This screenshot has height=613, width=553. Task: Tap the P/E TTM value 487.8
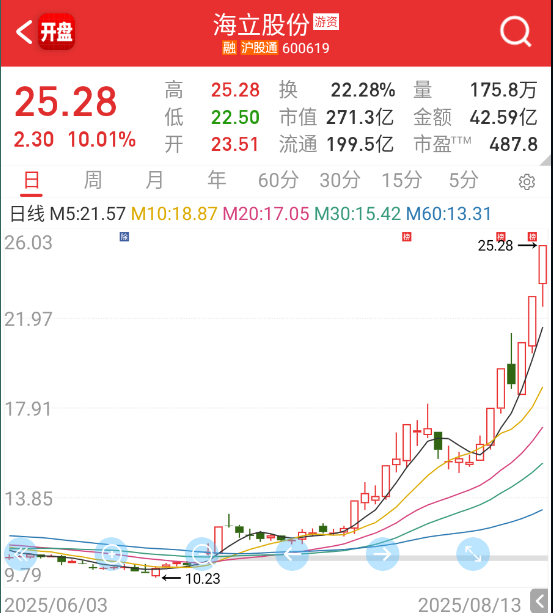tap(514, 145)
